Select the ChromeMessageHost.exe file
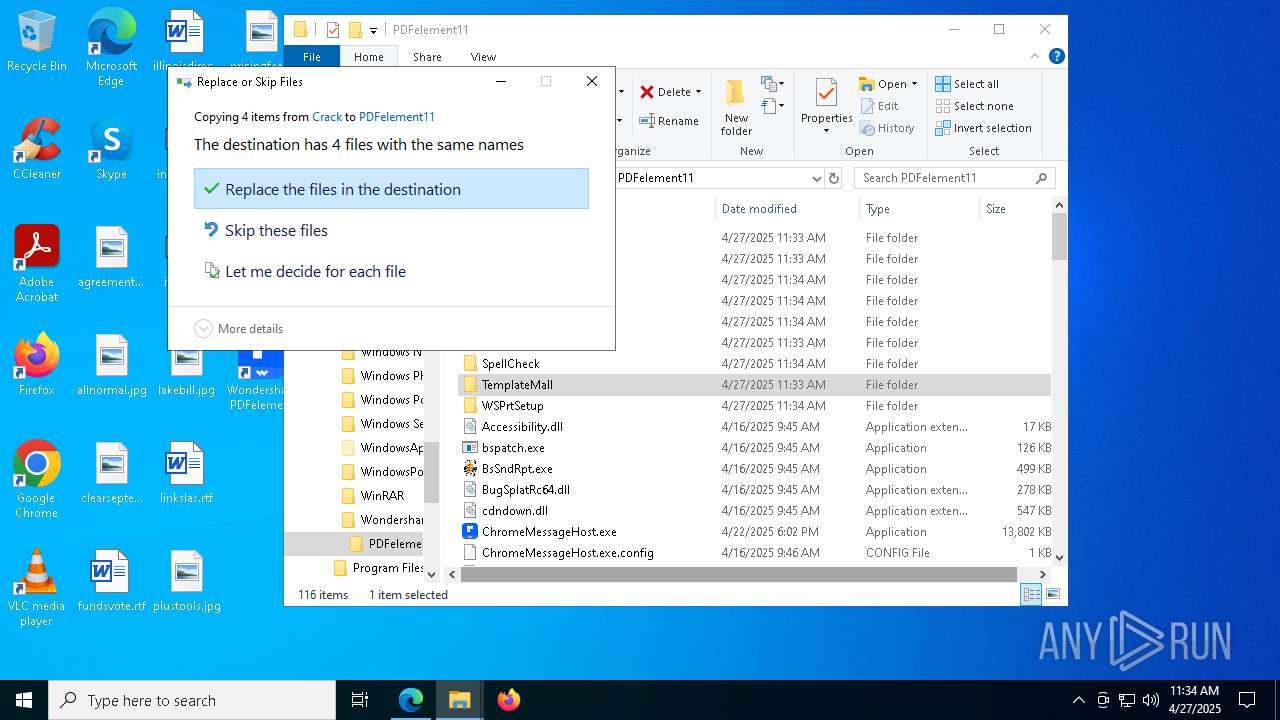Viewport: 1280px width, 720px height. pos(549,532)
